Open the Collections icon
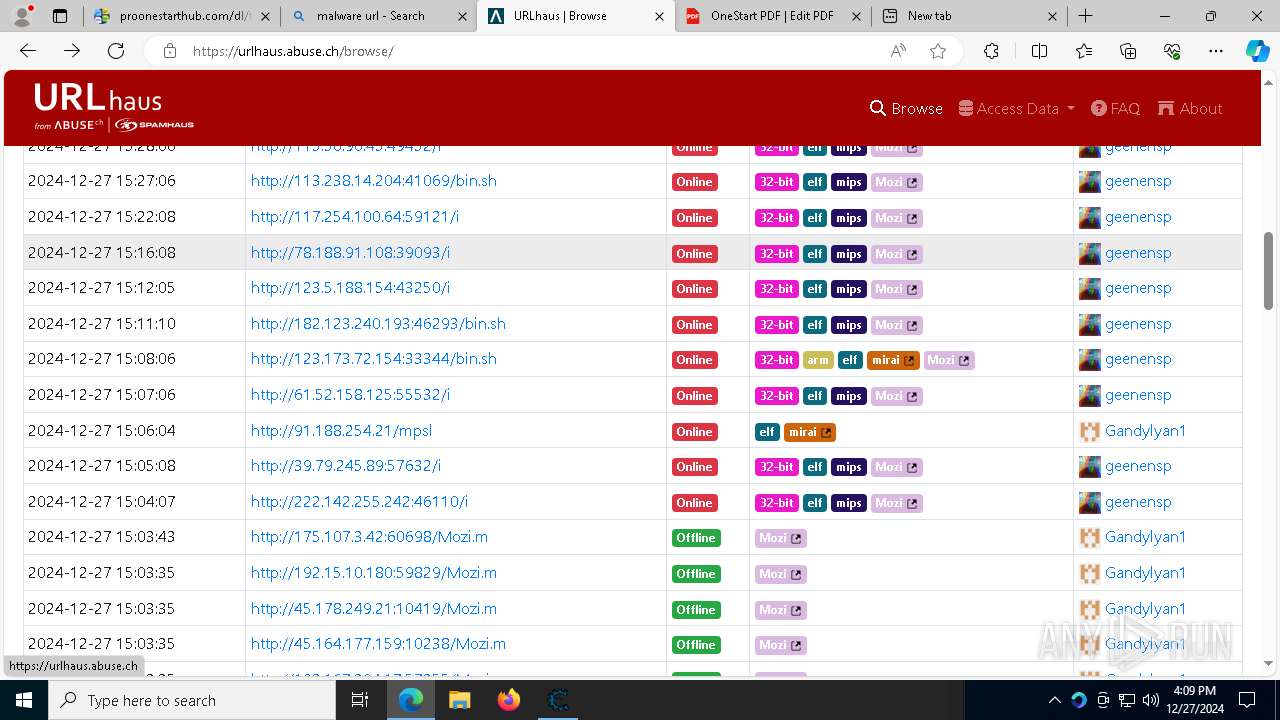 coord(1128,51)
